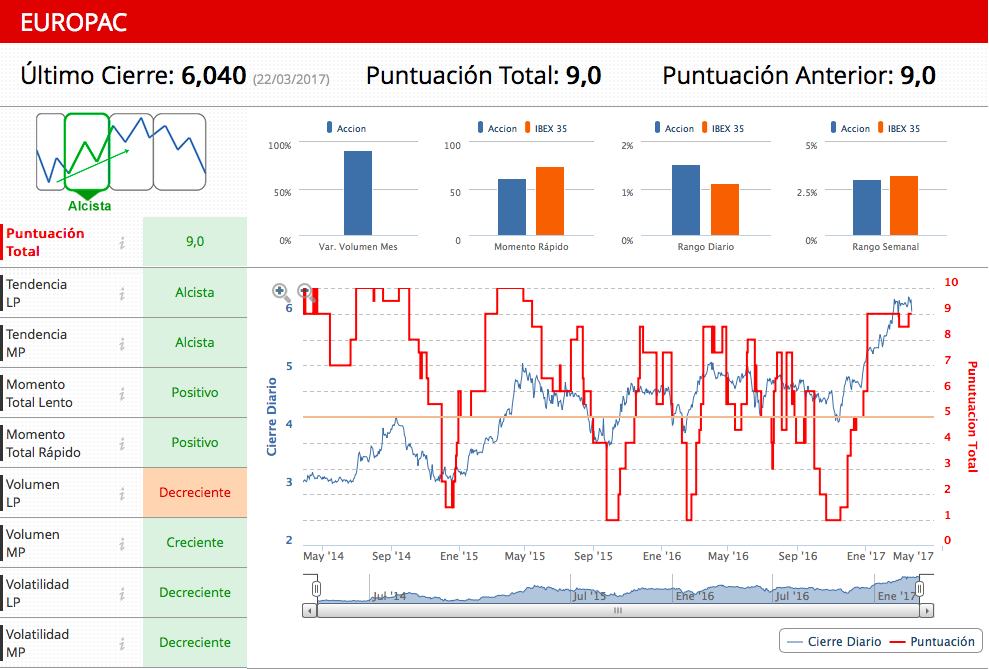Show info for Momento Total Rápido

[x=122, y=443]
